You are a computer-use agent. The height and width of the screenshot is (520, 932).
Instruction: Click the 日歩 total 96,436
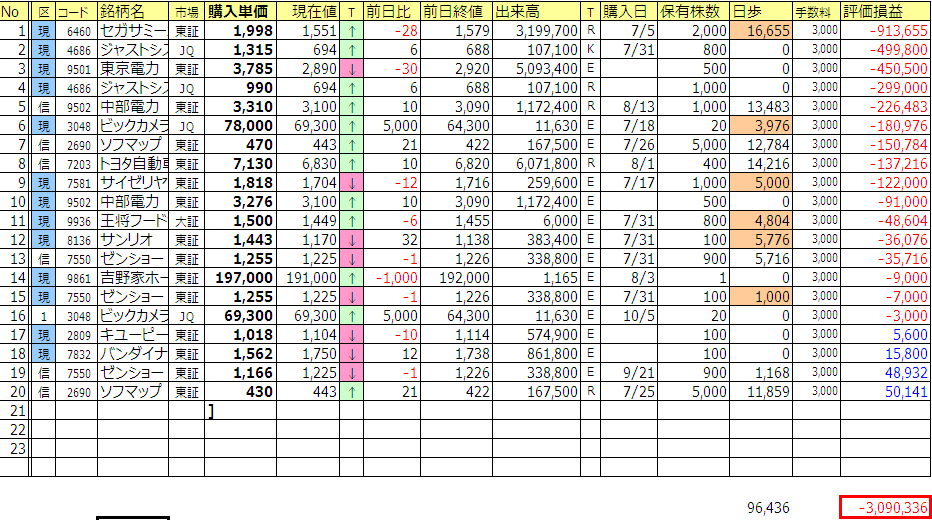pos(768,507)
